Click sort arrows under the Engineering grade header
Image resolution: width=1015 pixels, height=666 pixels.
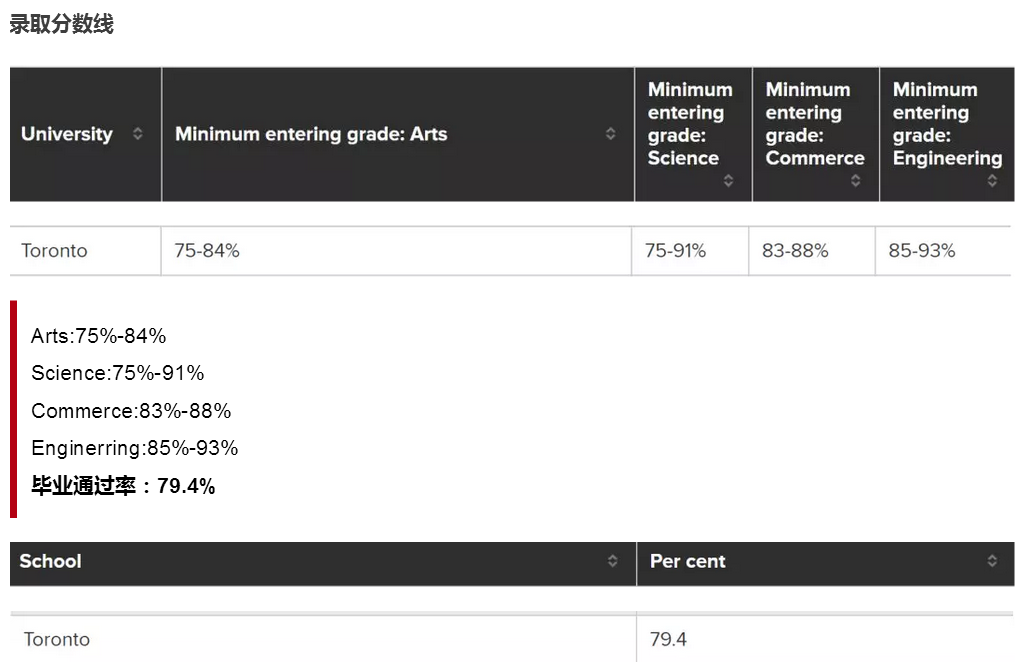(x=992, y=181)
